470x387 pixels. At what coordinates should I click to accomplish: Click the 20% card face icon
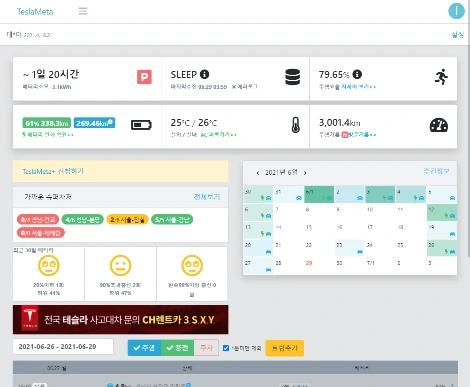pyautogui.click(x=49, y=265)
